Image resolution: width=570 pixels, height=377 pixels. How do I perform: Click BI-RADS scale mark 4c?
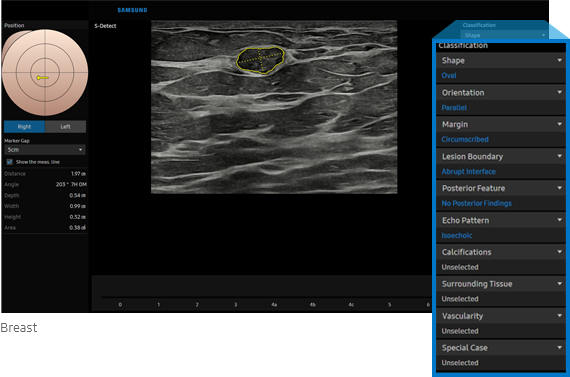(351, 305)
